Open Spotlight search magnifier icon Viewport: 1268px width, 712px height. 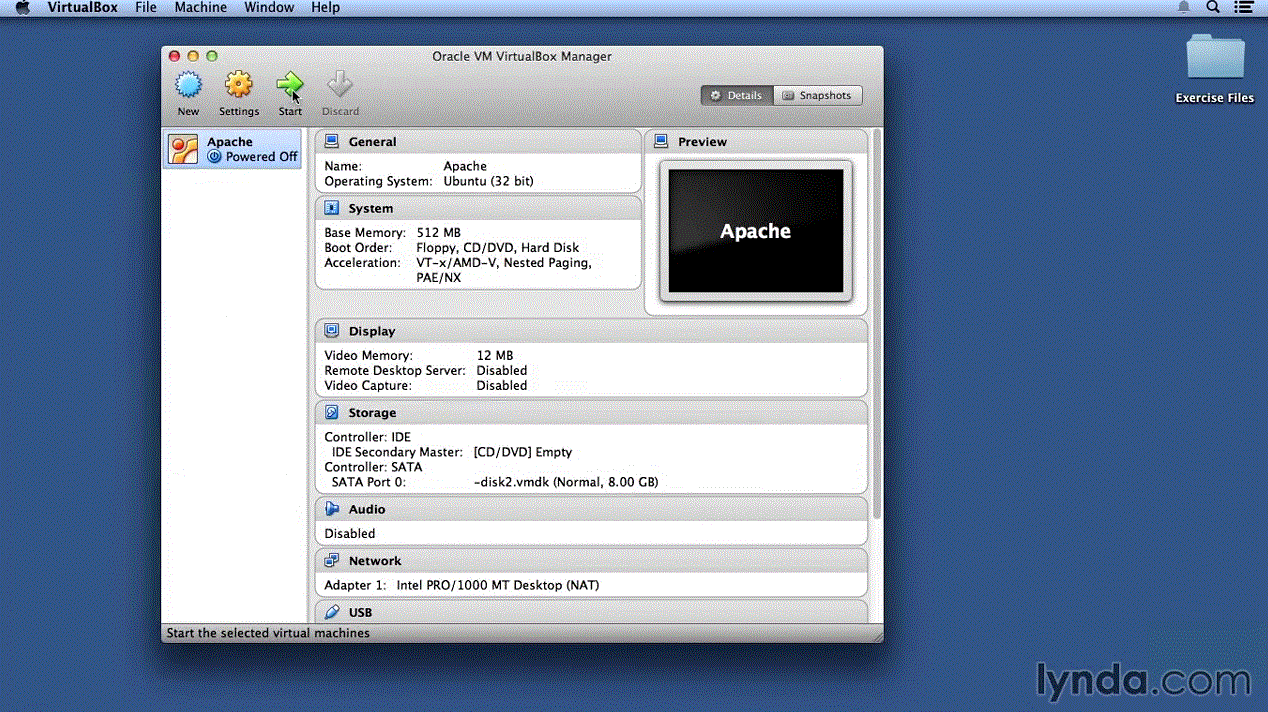coord(1213,8)
